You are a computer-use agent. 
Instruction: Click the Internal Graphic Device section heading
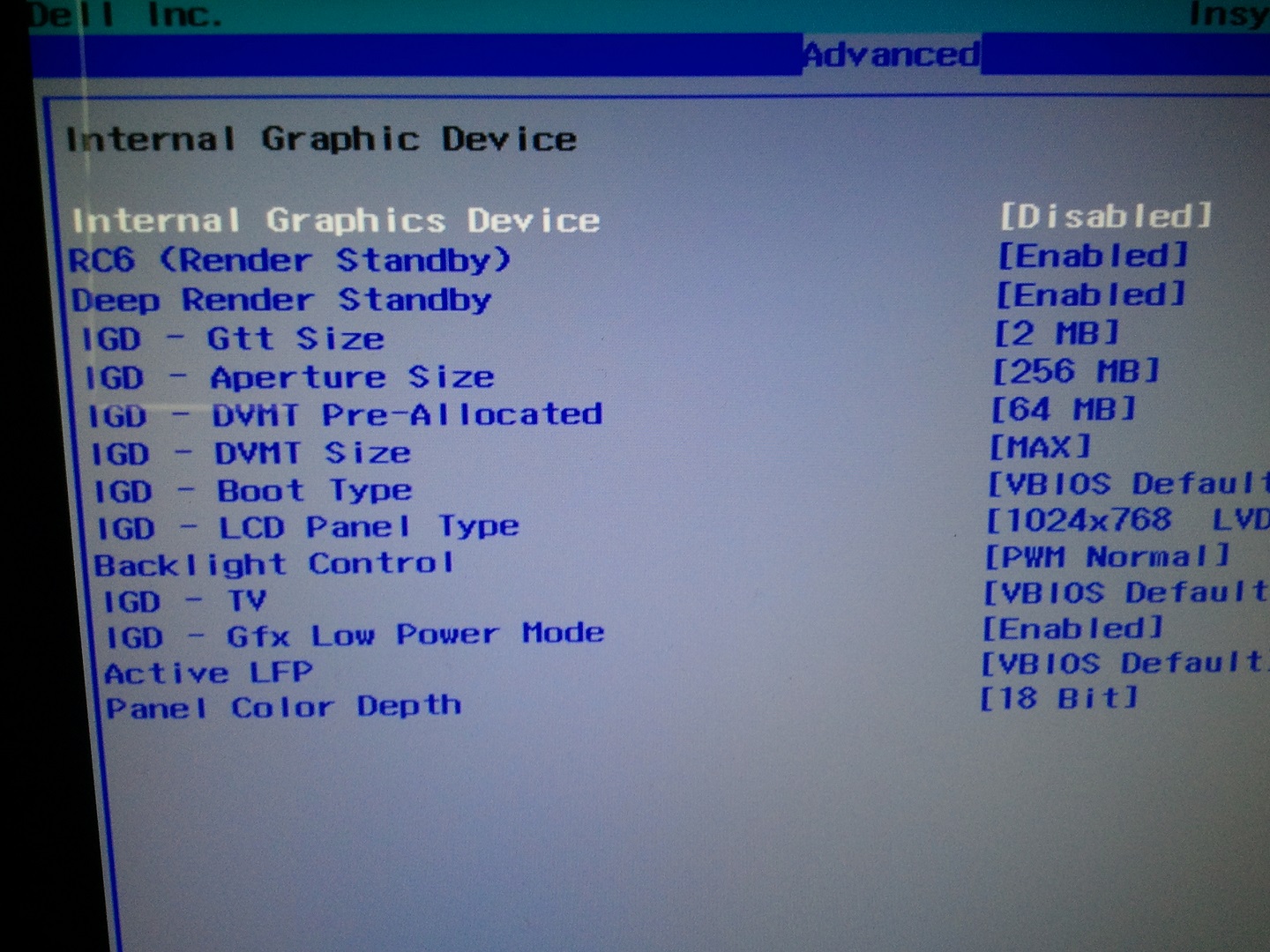[321, 139]
